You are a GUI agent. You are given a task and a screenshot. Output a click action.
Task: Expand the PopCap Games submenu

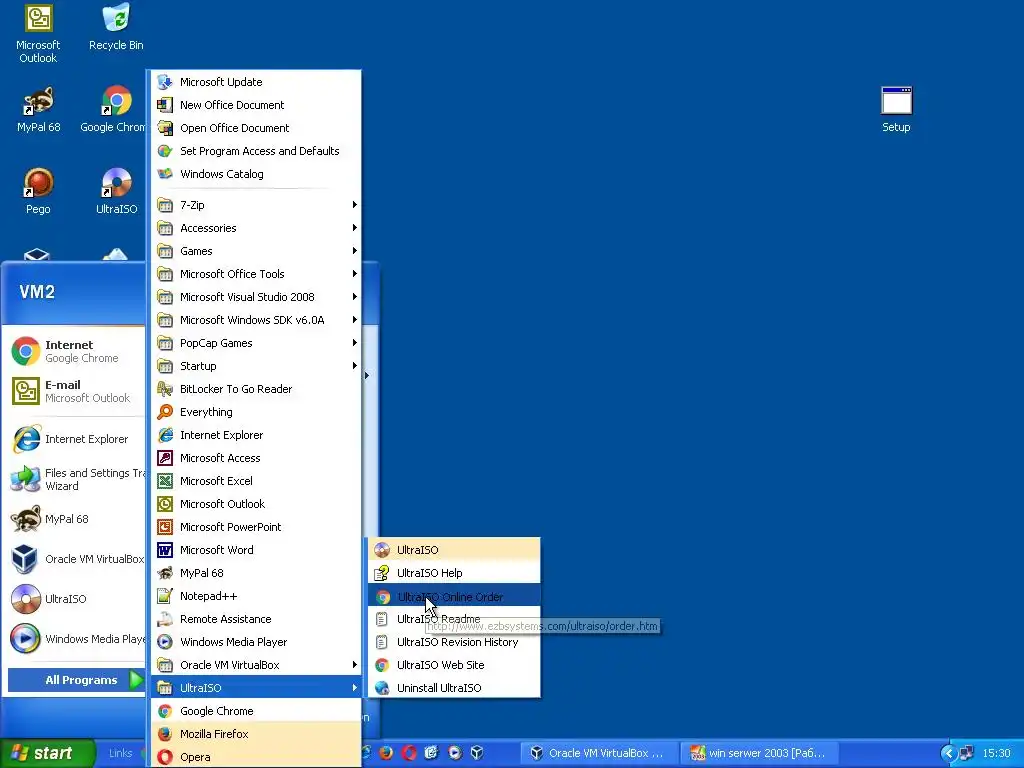(257, 343)
